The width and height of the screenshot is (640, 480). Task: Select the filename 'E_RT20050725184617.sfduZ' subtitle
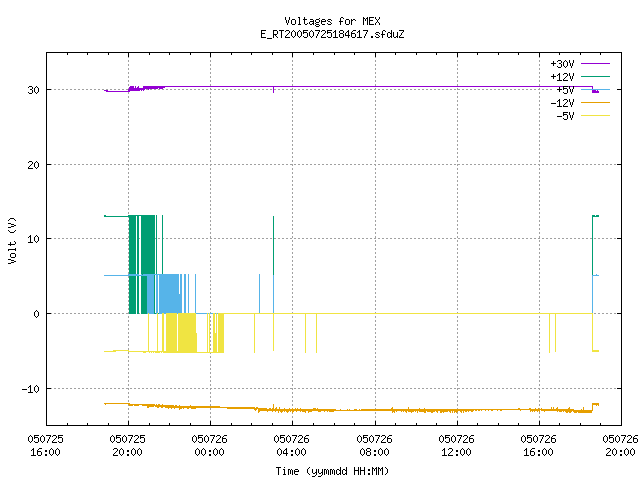click(332, 34)
